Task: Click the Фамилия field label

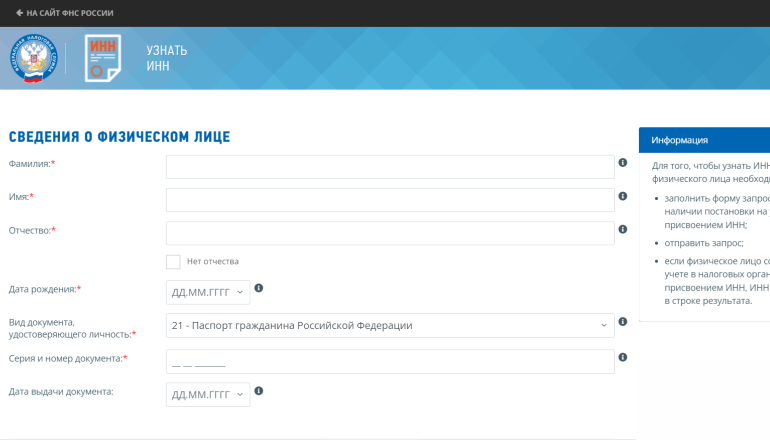Action: 32,164
